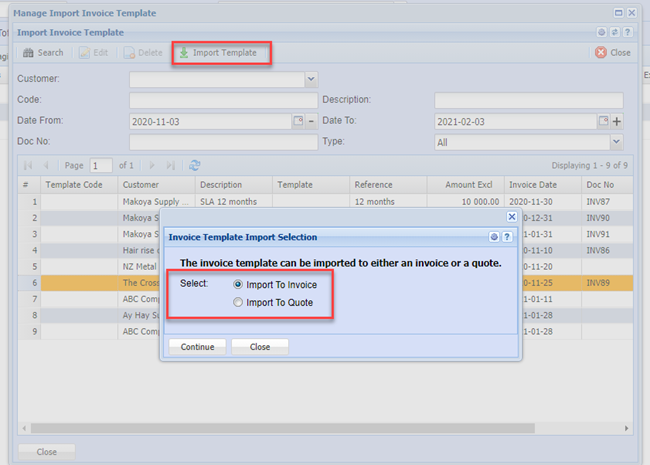The image size is (650, 465).
Task: Click the Search binoculars icon
Action: pos(29,53)
